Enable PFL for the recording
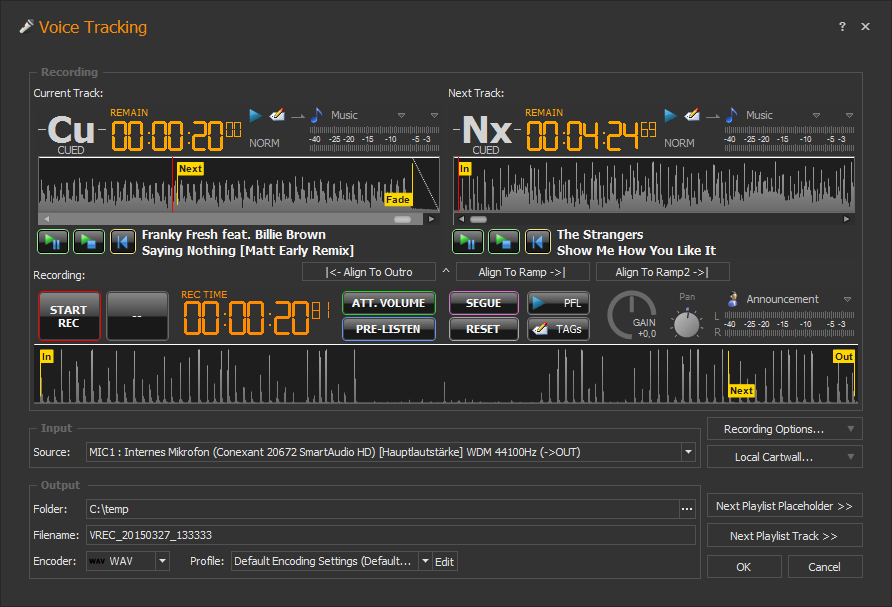The image size is (892, 607). click(x=558, y=303)
